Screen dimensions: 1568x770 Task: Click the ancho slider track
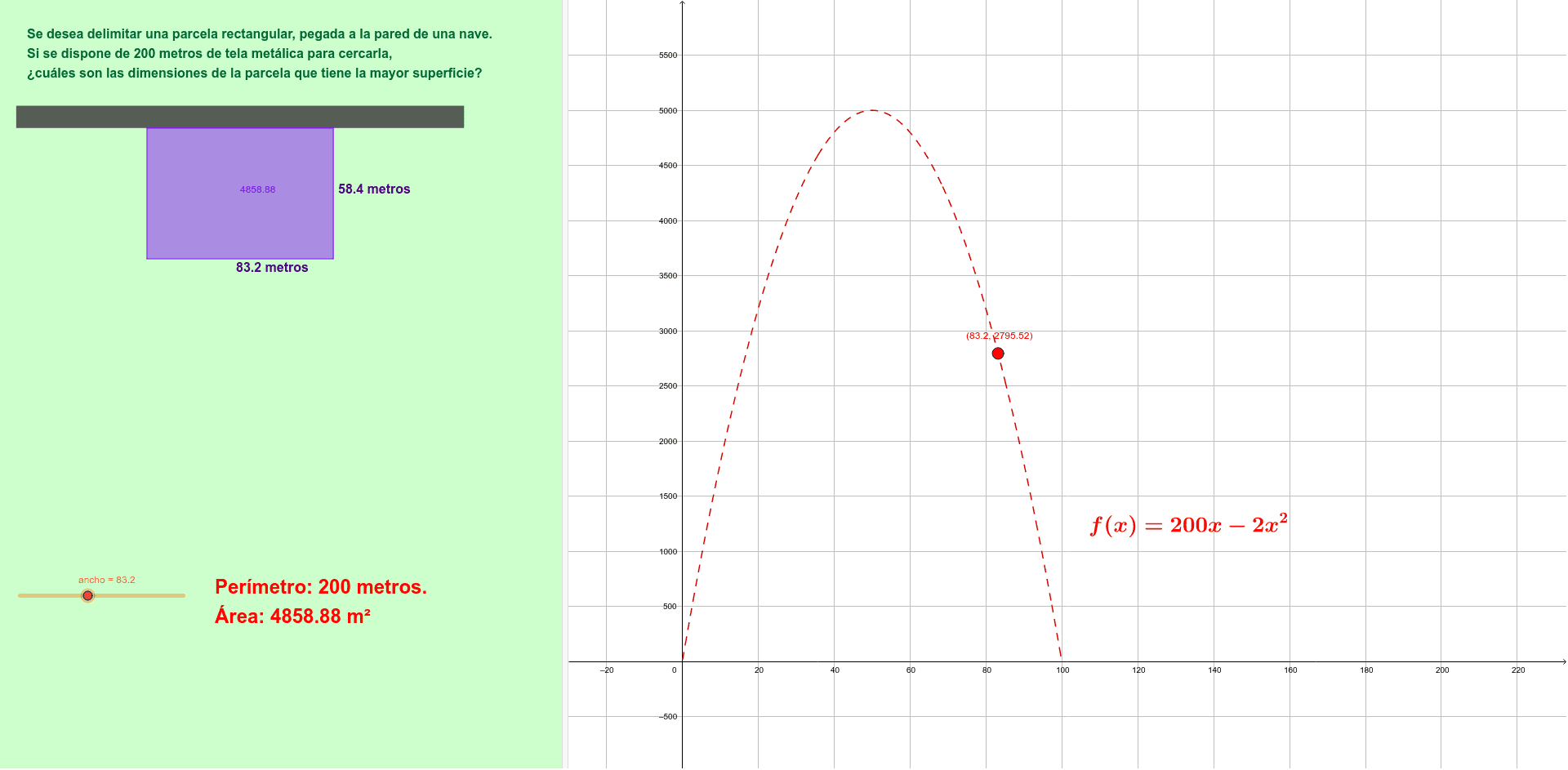(102, 596)
